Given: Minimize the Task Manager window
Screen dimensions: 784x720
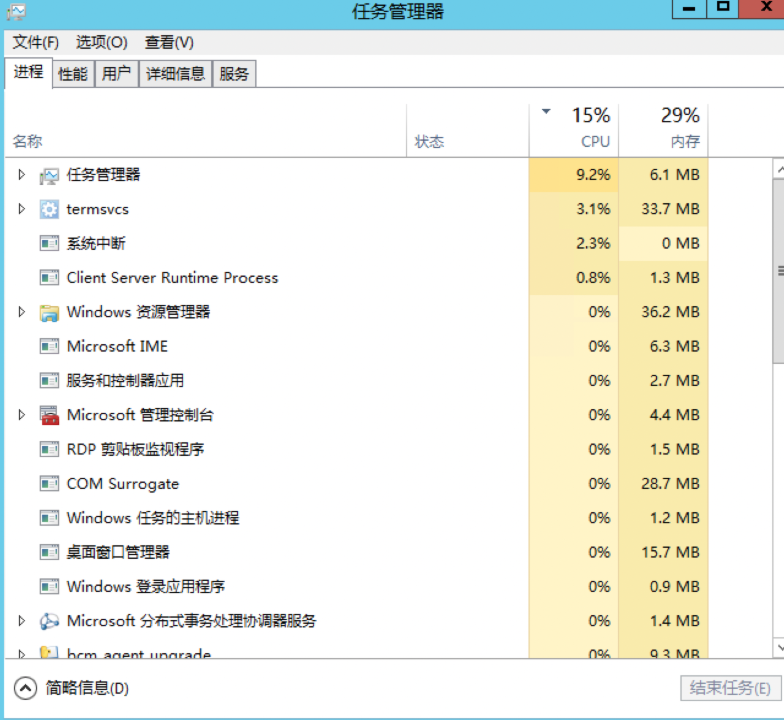Looking at the screenshot, I should point(689,9).
